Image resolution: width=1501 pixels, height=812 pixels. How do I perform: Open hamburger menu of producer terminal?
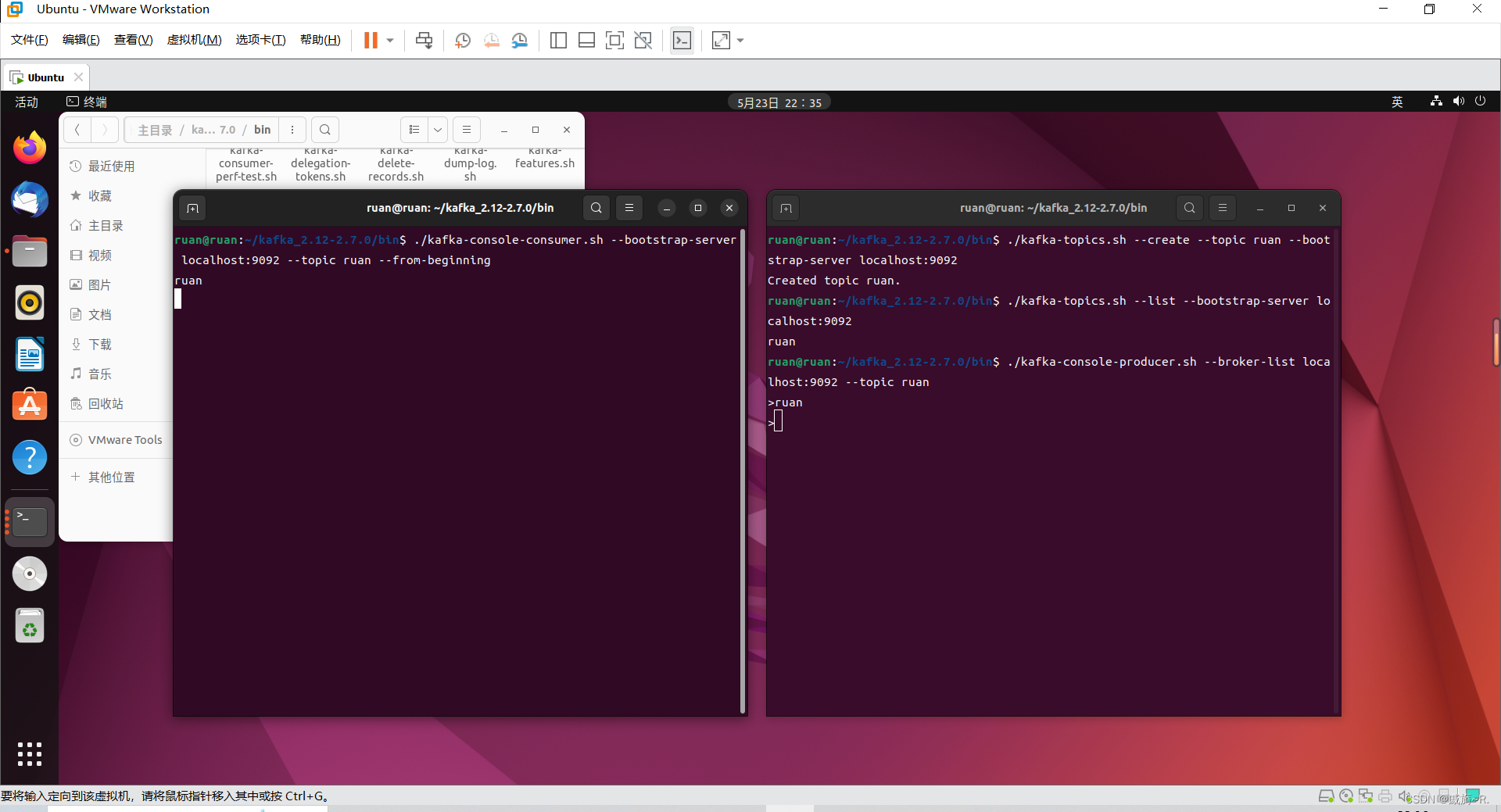pyautogui.click(x=1223, y=208)
